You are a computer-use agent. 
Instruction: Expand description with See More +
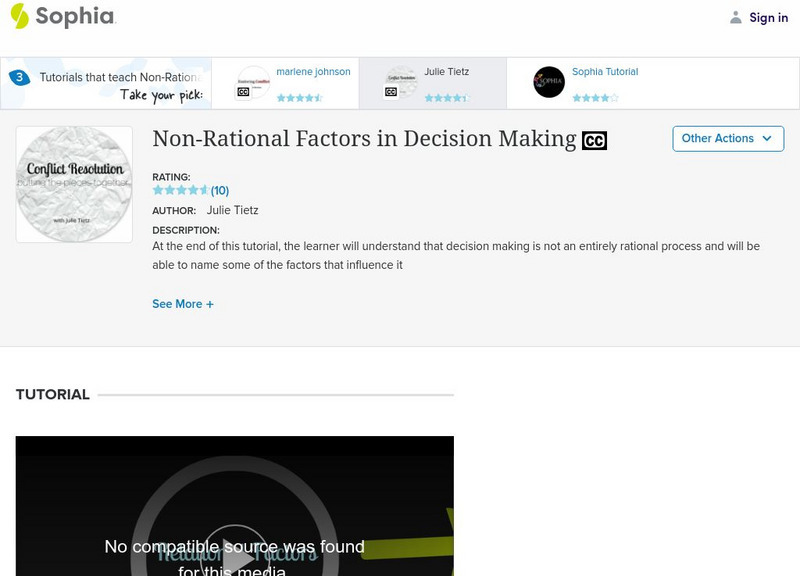coord(183,304)
